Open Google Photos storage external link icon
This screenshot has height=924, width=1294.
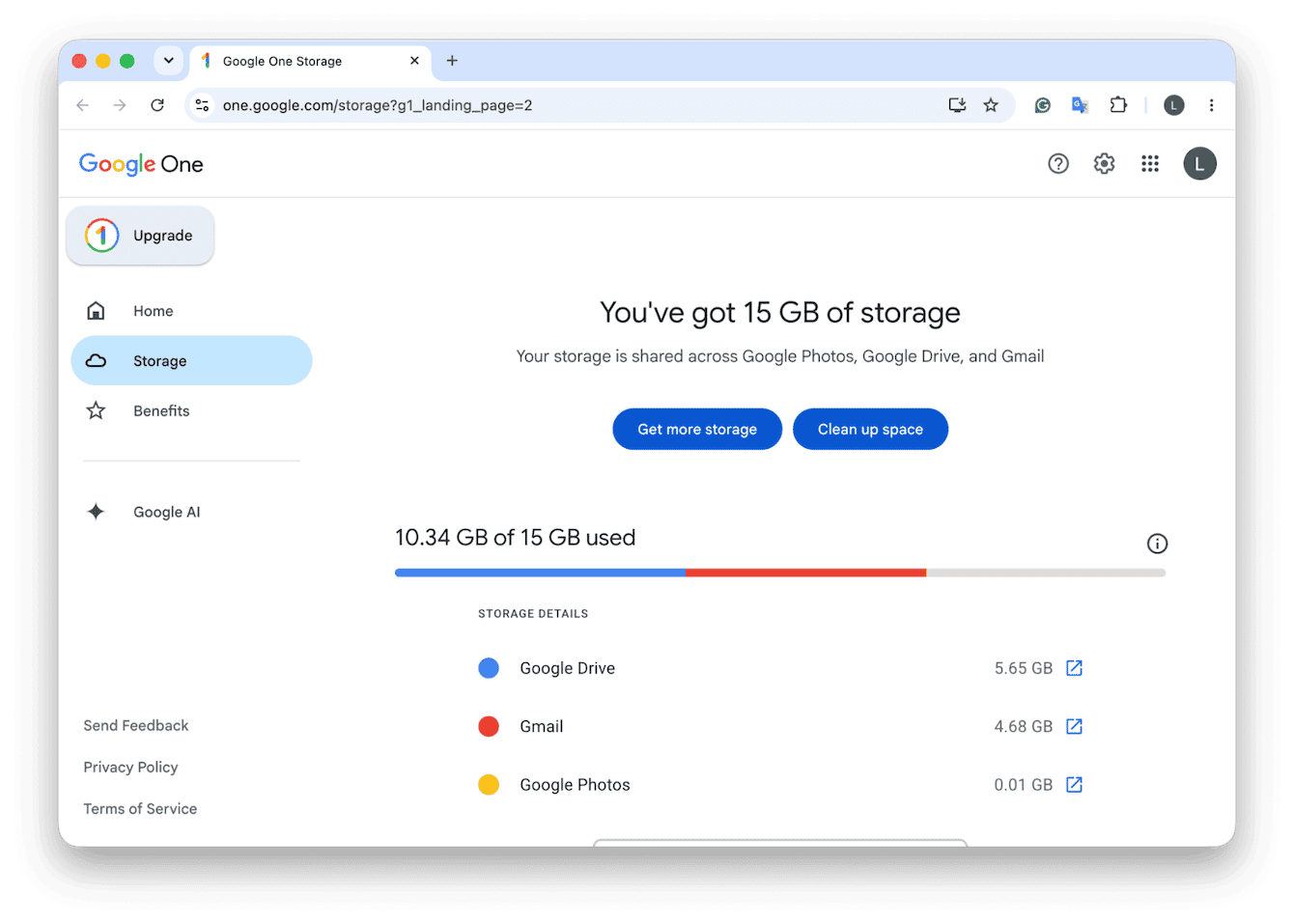pos(1074,785)
